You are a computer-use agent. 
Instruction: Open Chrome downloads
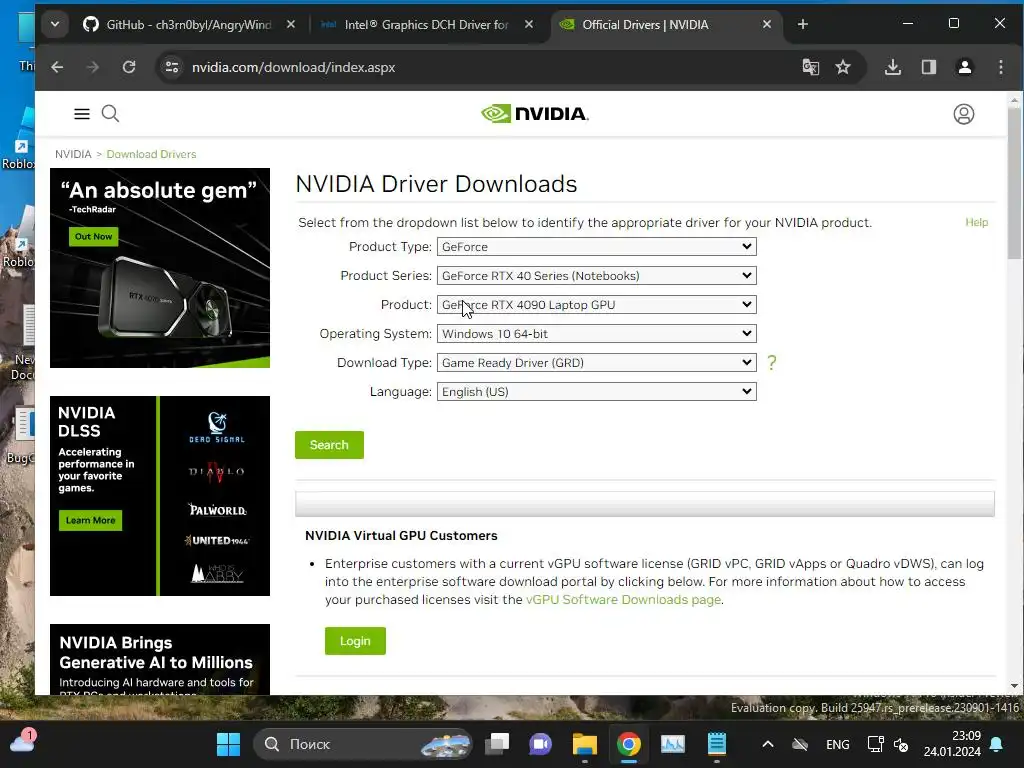point(893,67)
